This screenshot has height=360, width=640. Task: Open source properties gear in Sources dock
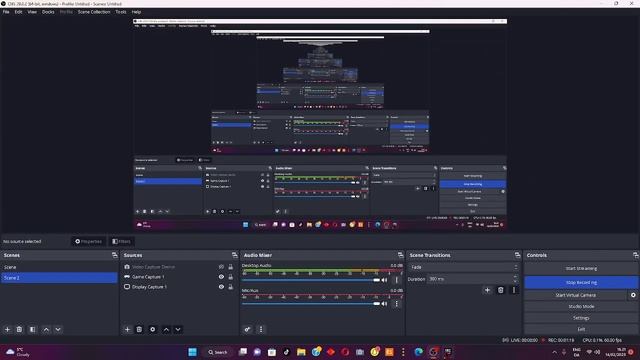tap(153, 329)
